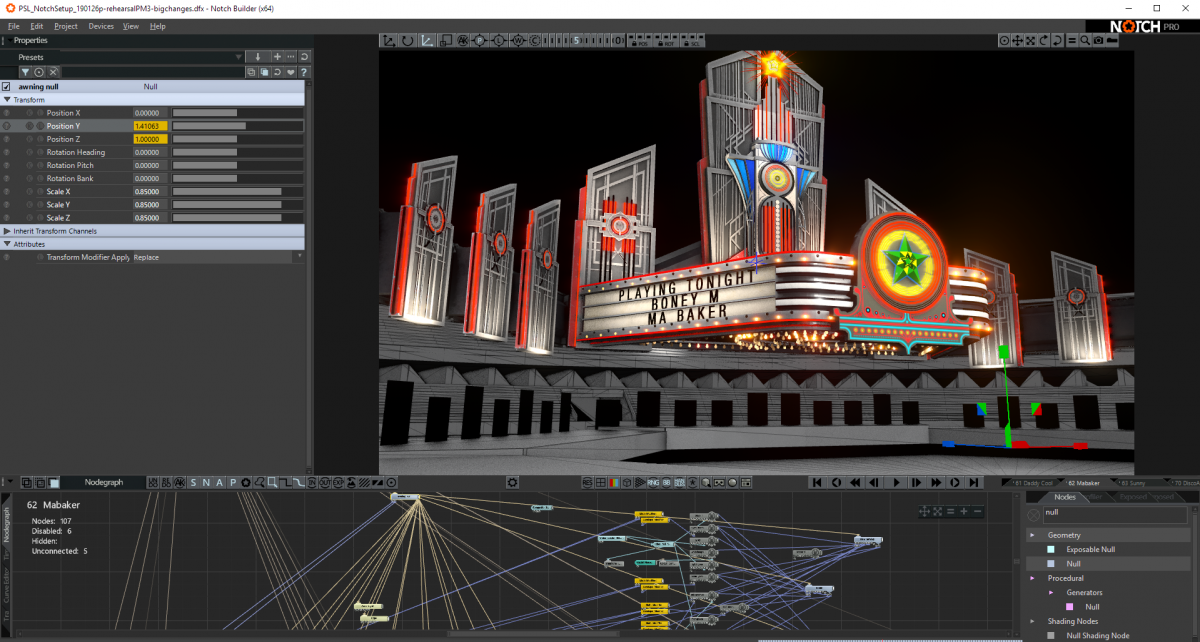Click the POS lock icon in viewport toolbar
Screen dimensions: 1200x642
pyautogui.click(x=639, y=41)
